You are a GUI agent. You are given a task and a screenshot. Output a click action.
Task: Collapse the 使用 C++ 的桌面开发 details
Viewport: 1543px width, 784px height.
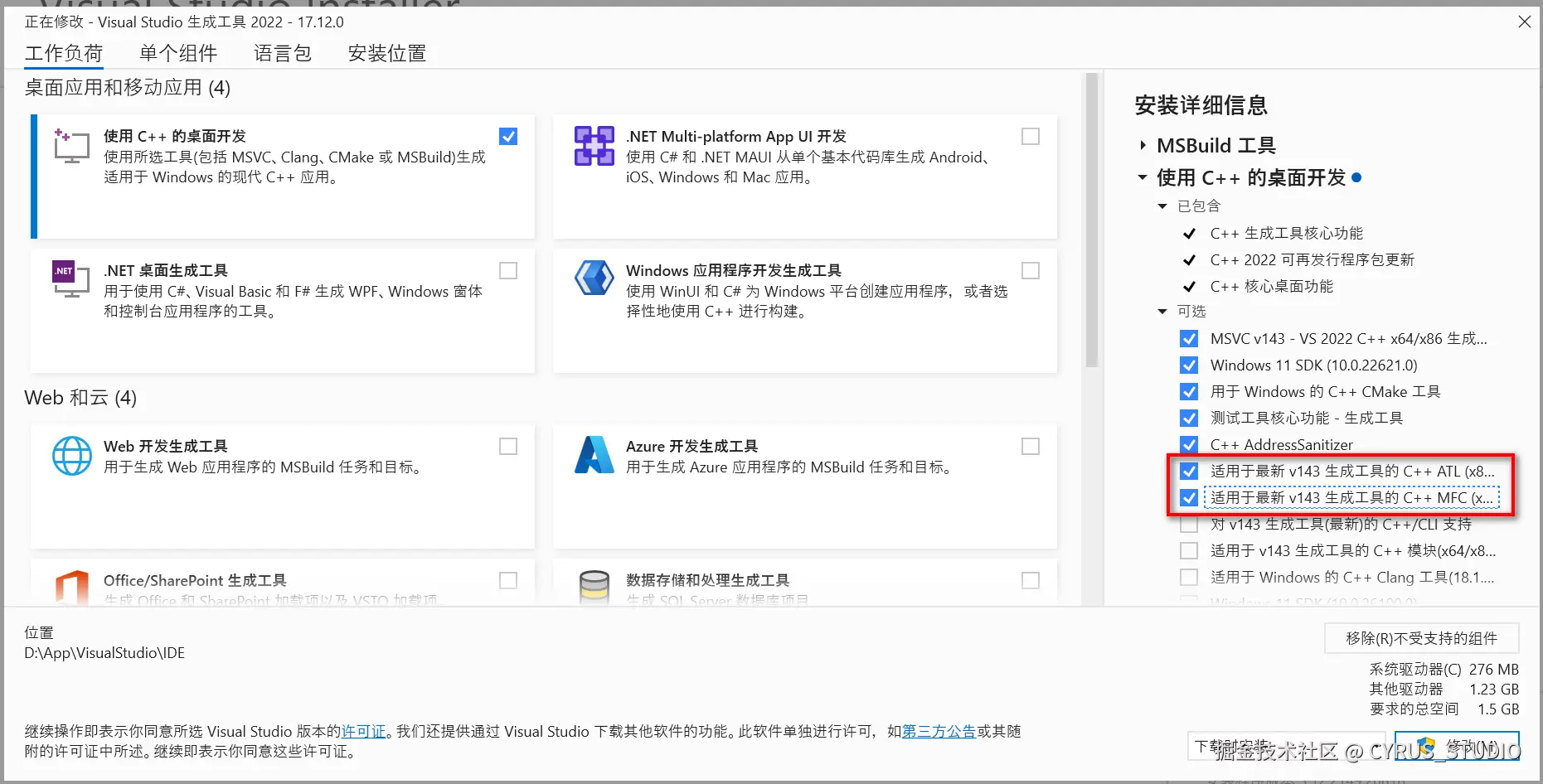pos(1143,177)
